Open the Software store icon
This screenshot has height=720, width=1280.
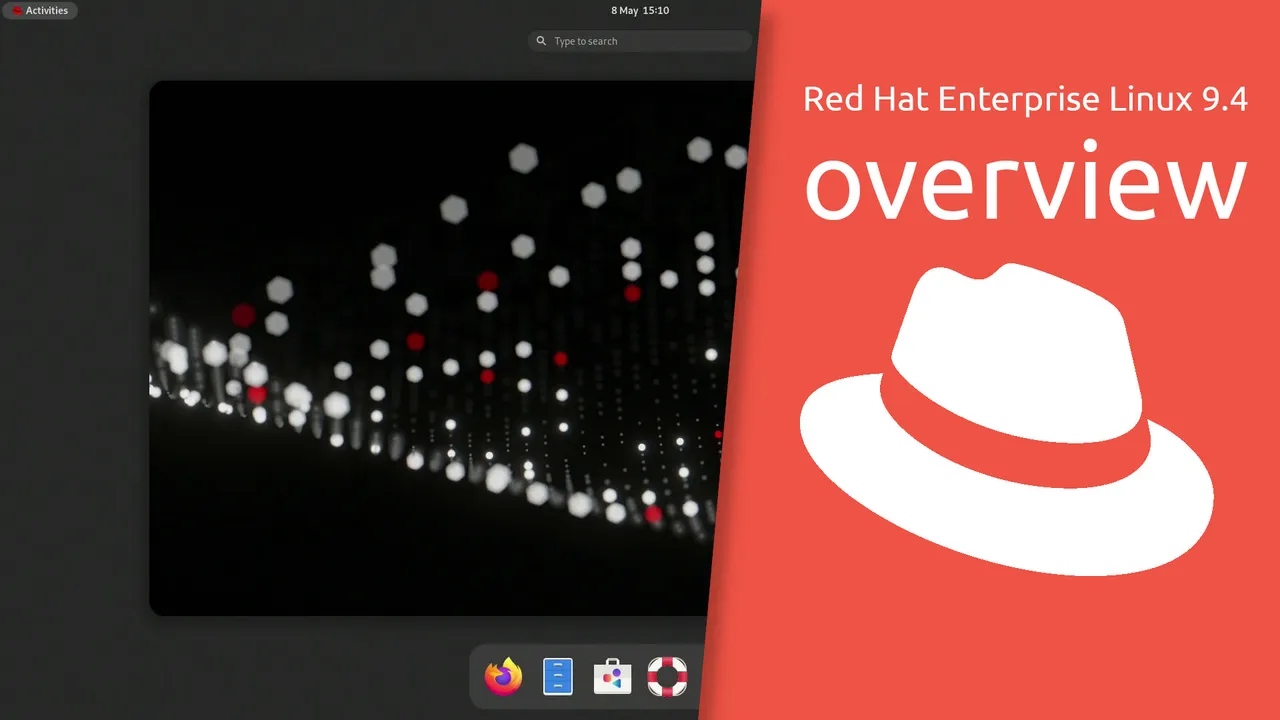pyautogui.click(x=612, y=677)
